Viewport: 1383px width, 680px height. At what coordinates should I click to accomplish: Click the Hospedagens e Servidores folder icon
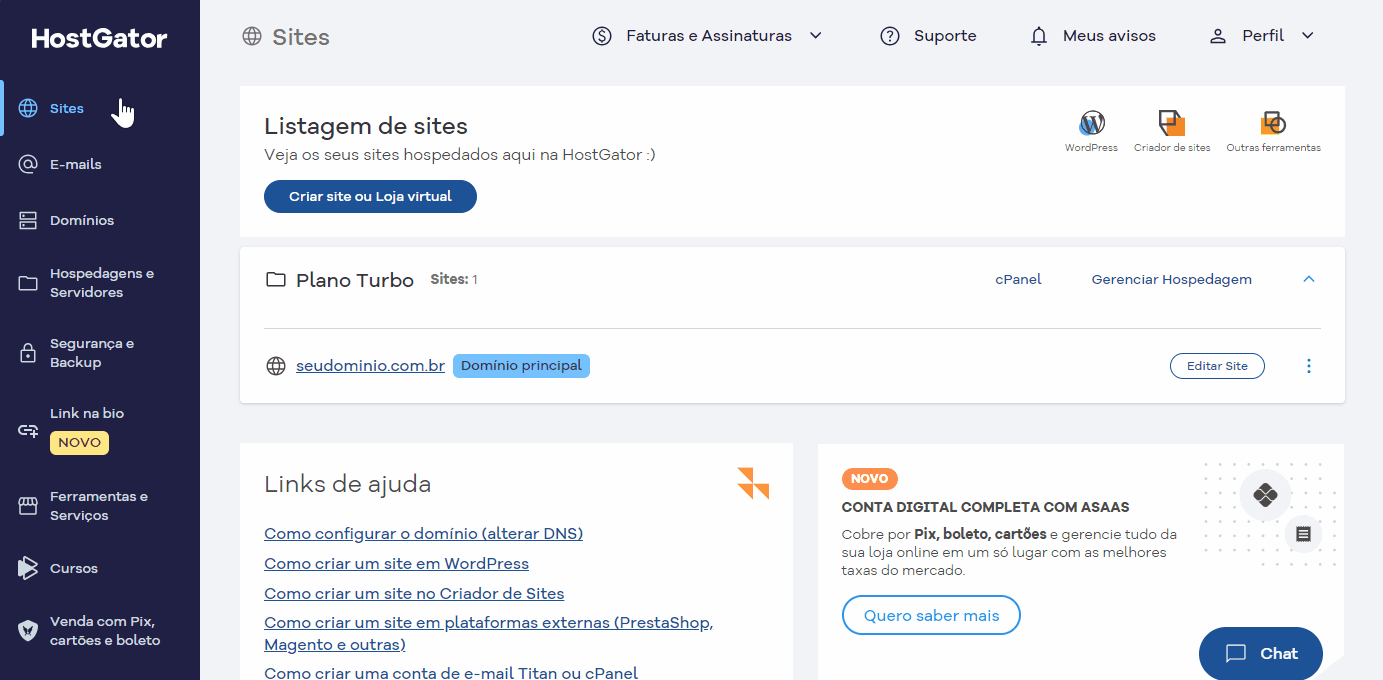click(28, 283)
